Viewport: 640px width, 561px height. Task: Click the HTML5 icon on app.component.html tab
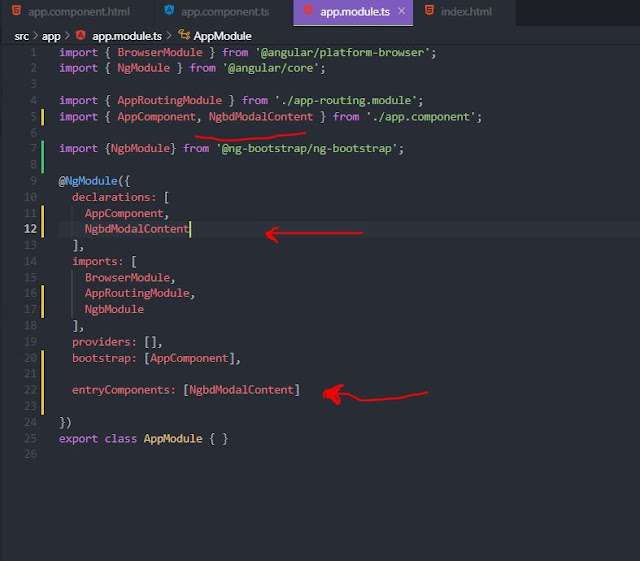(x=16, y=10)
